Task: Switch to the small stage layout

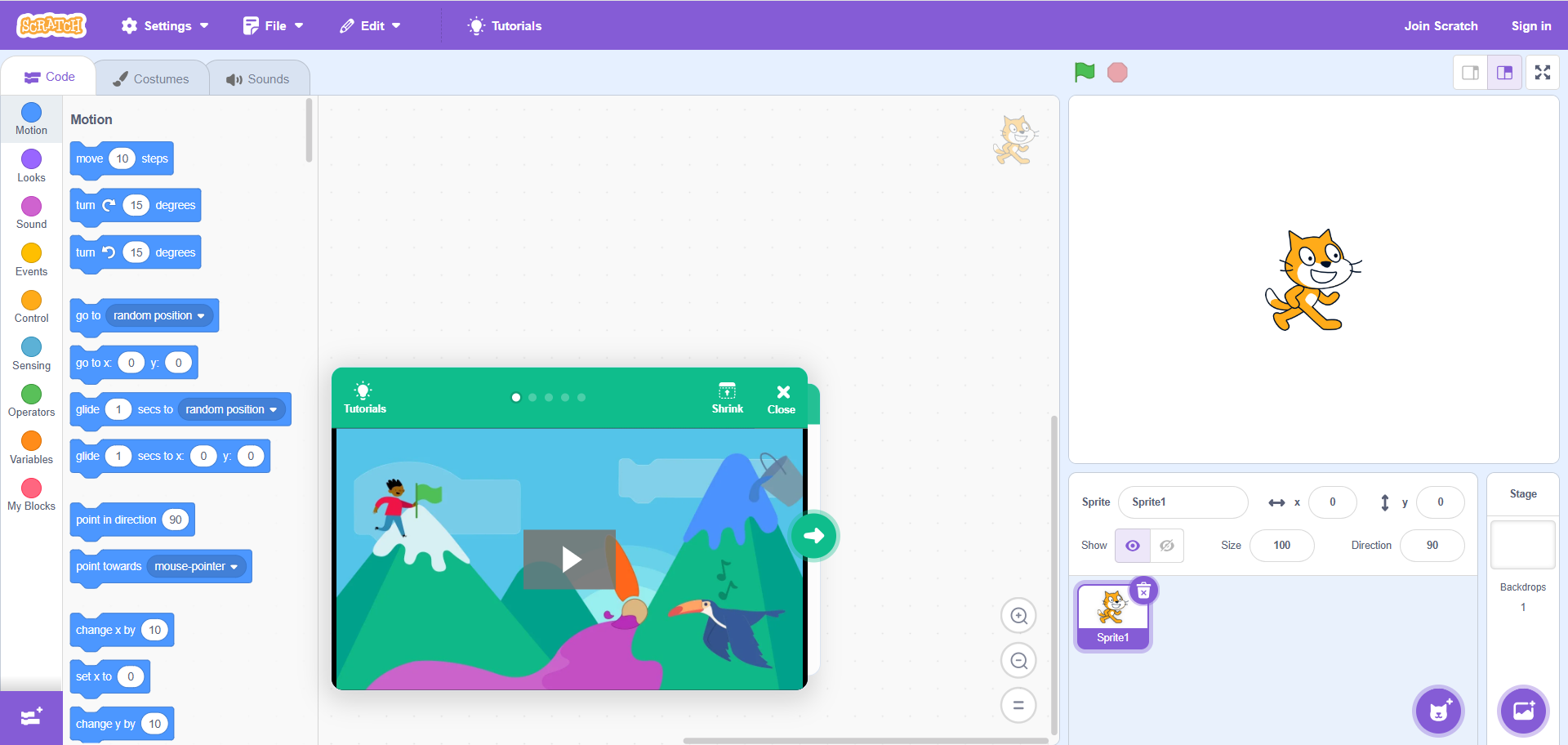Action: point(1471,72)
